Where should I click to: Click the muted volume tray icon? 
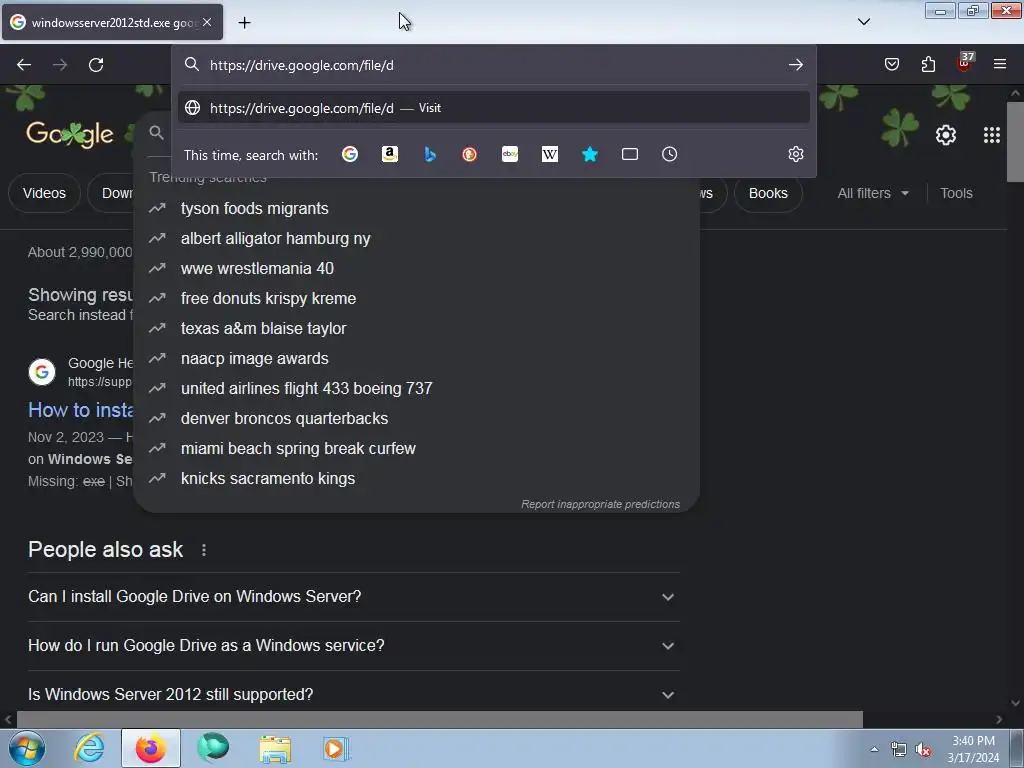pyautogui.click(x=923, y=750)
